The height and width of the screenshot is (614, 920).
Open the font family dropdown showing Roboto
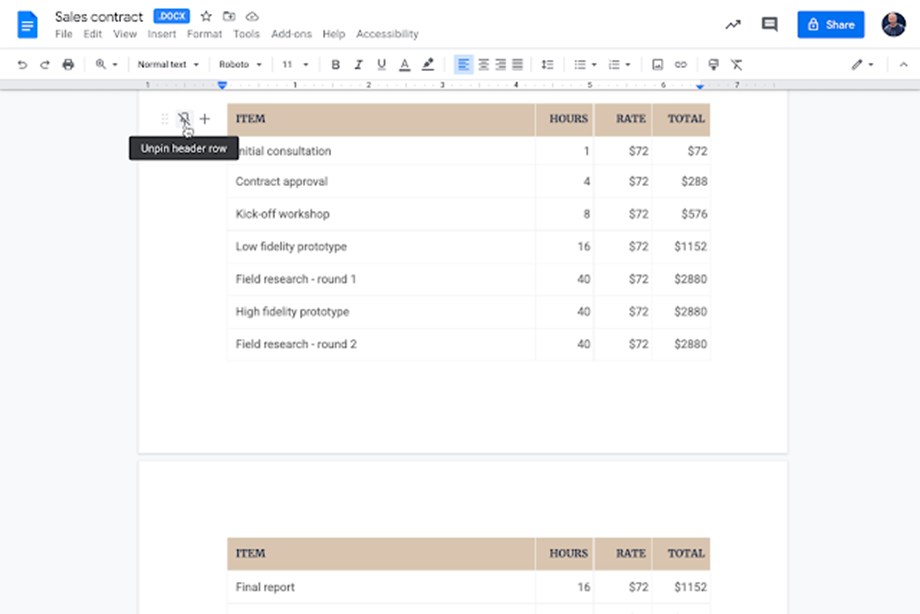point(239,64)
